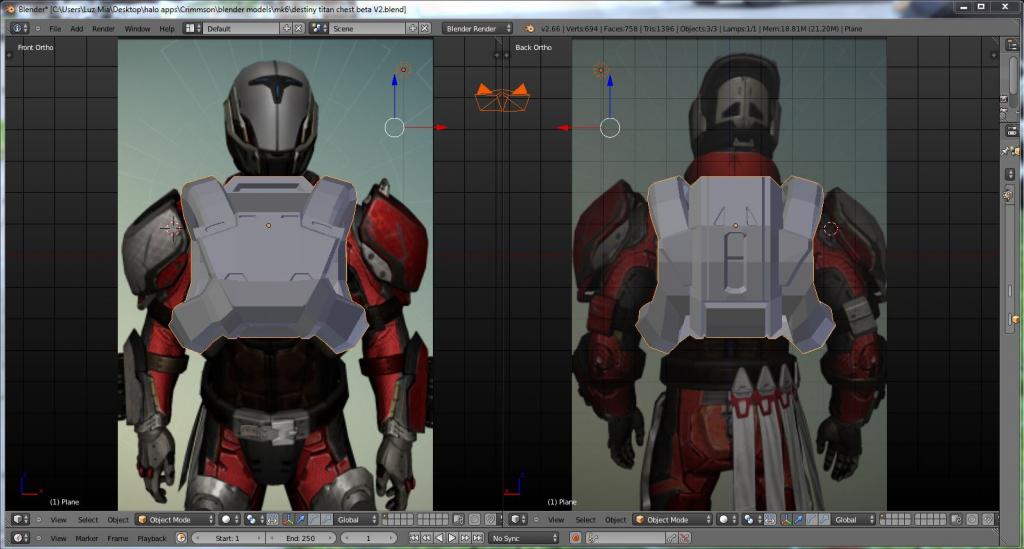Open Global orientation dropdown in right viewport
The height and width of the screenshot is (549, 1024).
pyautogui.click(x=851, y=520)
